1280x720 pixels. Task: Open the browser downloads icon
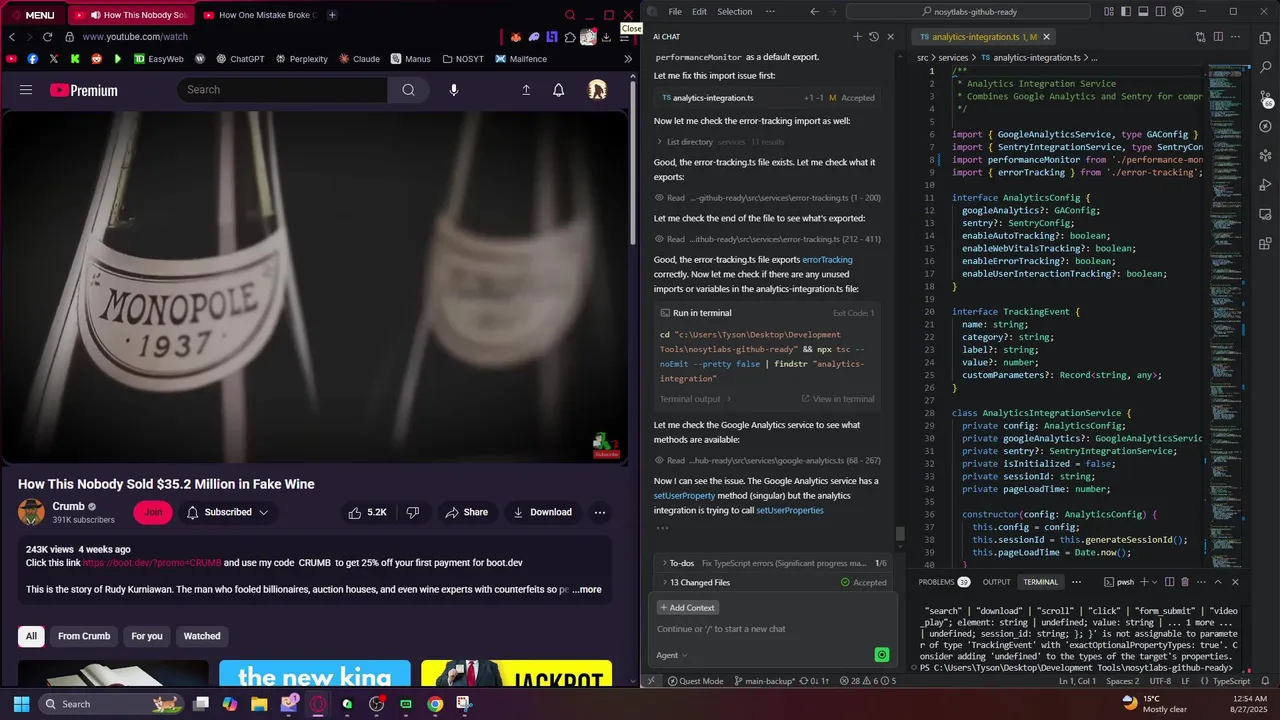(606, 37)
